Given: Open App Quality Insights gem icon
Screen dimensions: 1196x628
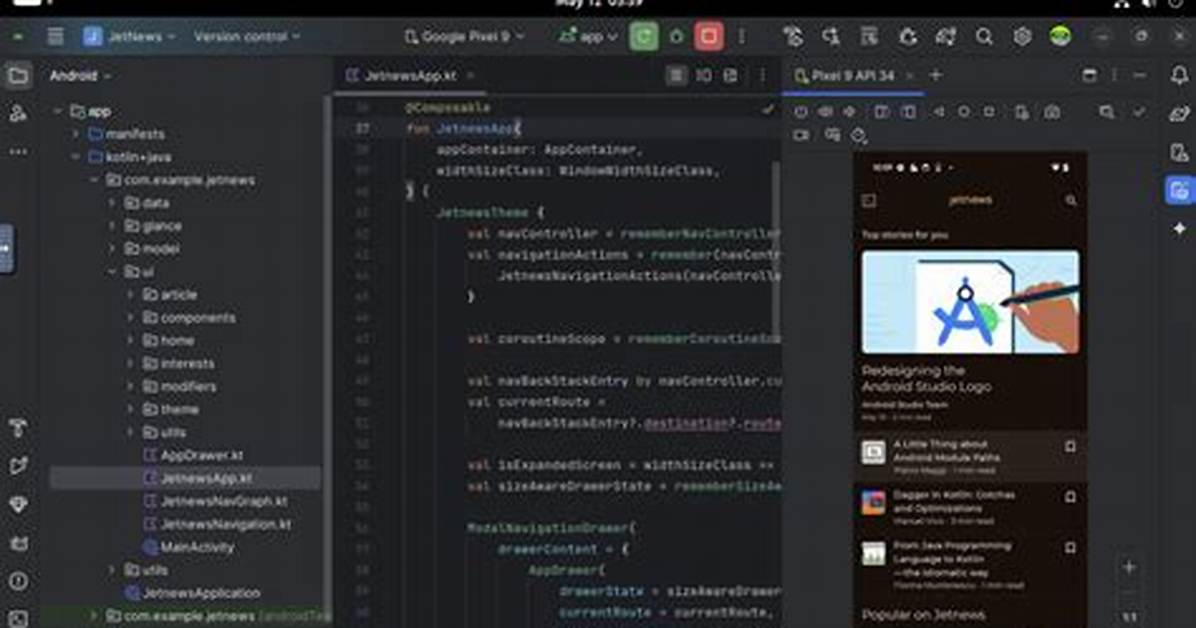Looking at the screenshot, I should (x=18, y=504).
